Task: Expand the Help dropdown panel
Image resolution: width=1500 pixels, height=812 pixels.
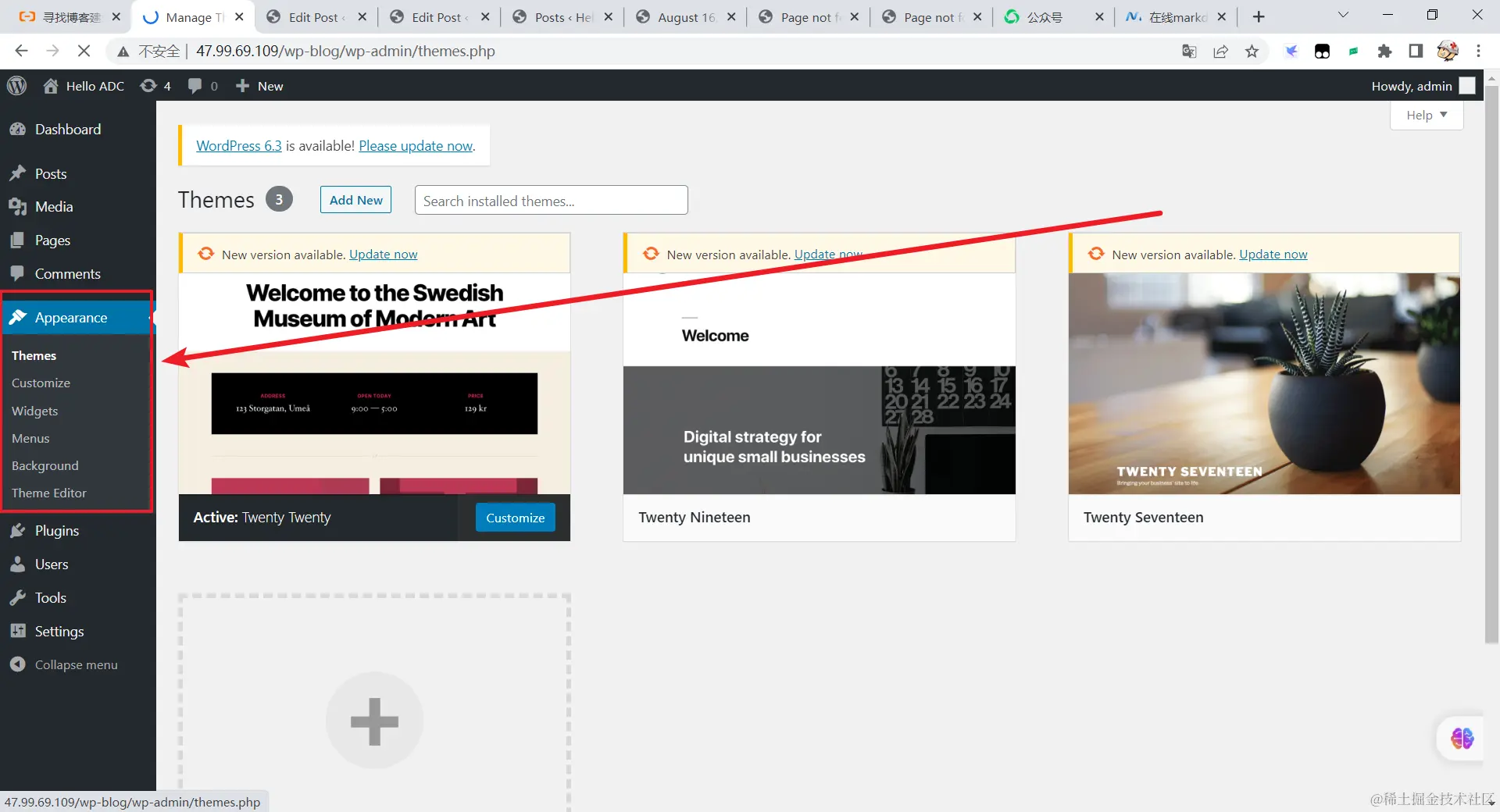Action: [1427, 115]
